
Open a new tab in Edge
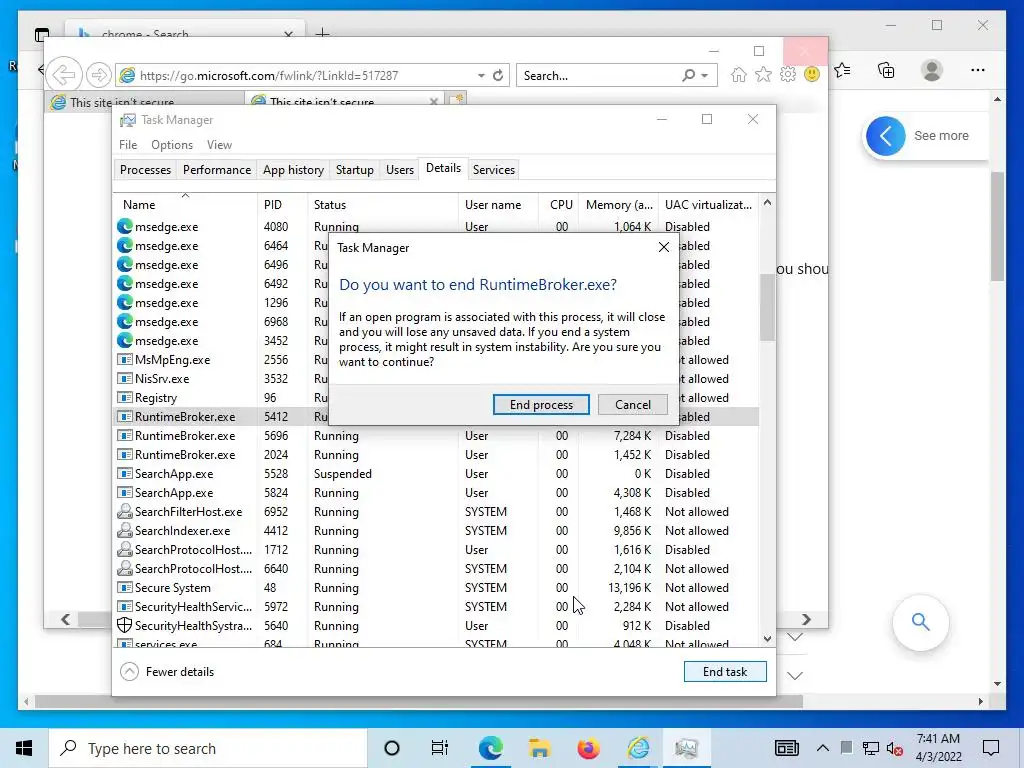tap(323, 33)
